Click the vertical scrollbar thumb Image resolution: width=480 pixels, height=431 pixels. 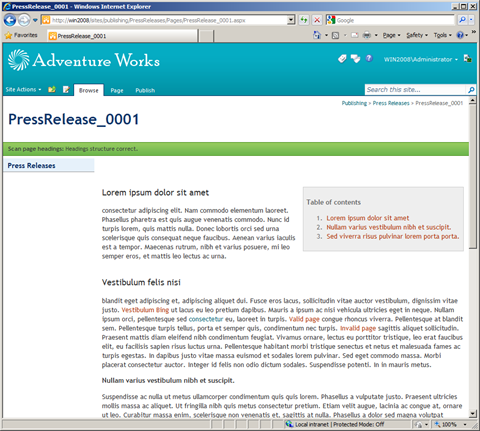pos(473,177)
